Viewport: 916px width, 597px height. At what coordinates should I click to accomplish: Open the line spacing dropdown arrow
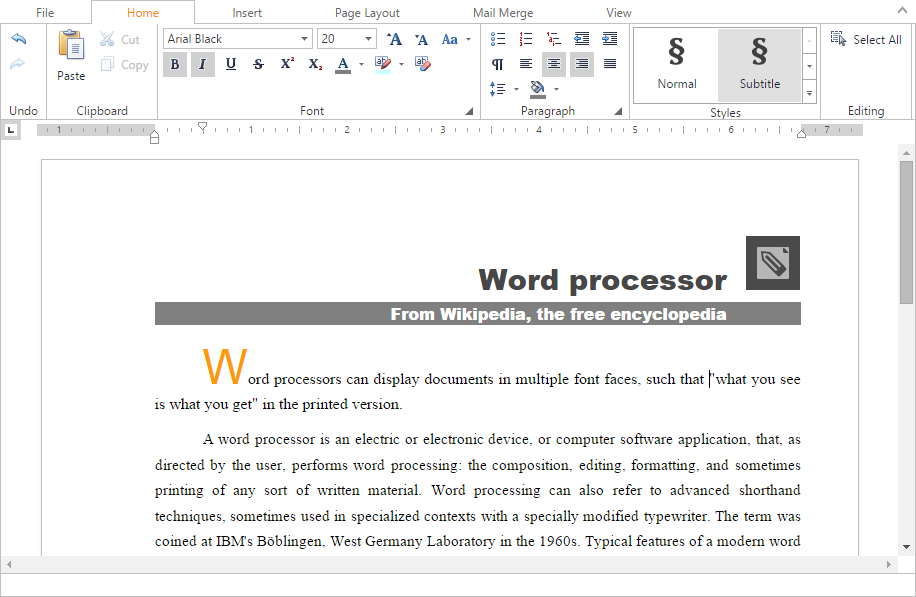(x=516, y=89)
